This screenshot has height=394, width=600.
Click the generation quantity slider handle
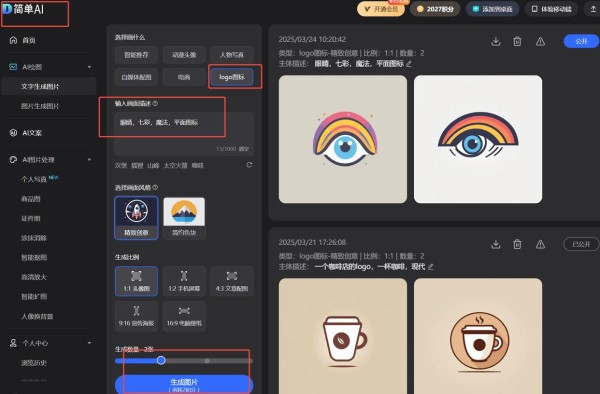coord(161,360)
